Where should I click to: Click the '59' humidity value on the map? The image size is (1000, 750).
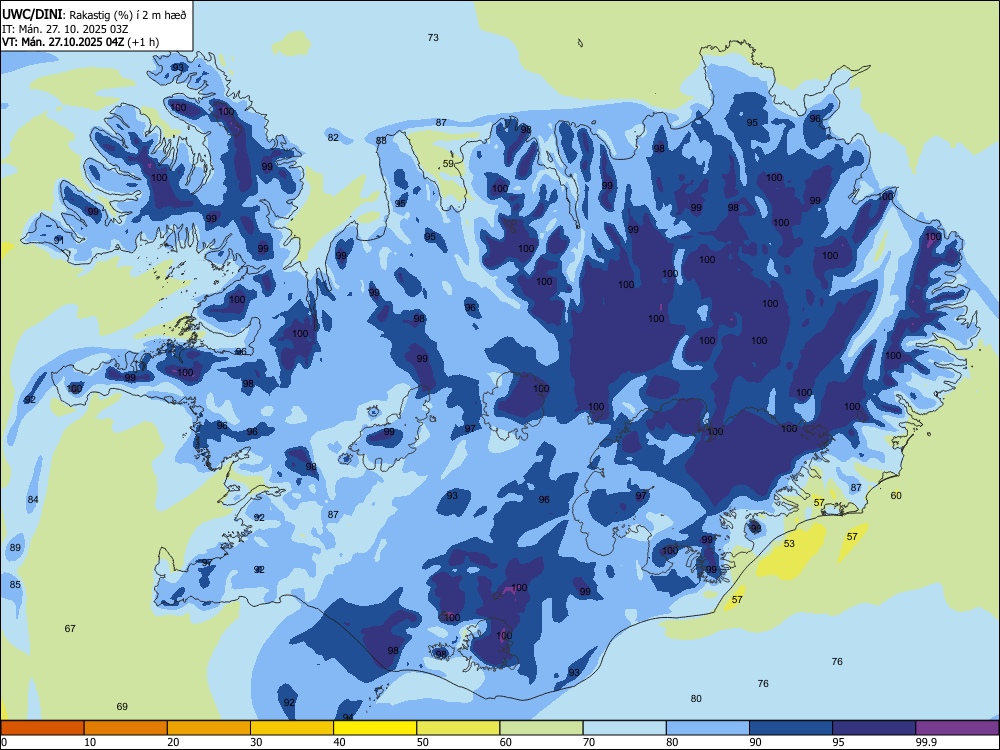[x=448, y=164]
